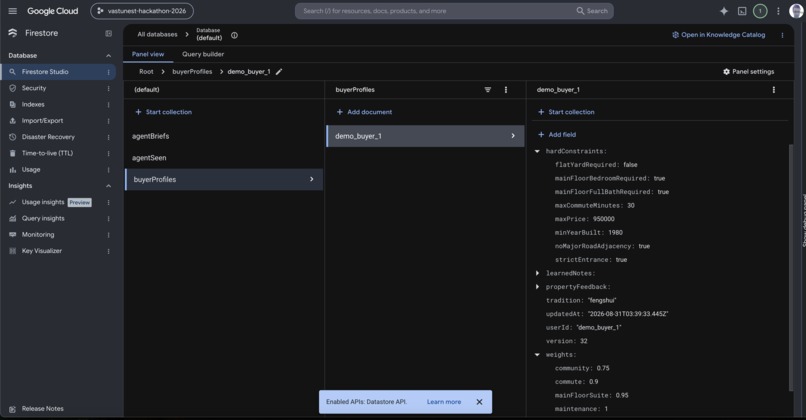Open Indexes page in sidebar
This screenshot has height=420, width=806.
pos(33,105)
